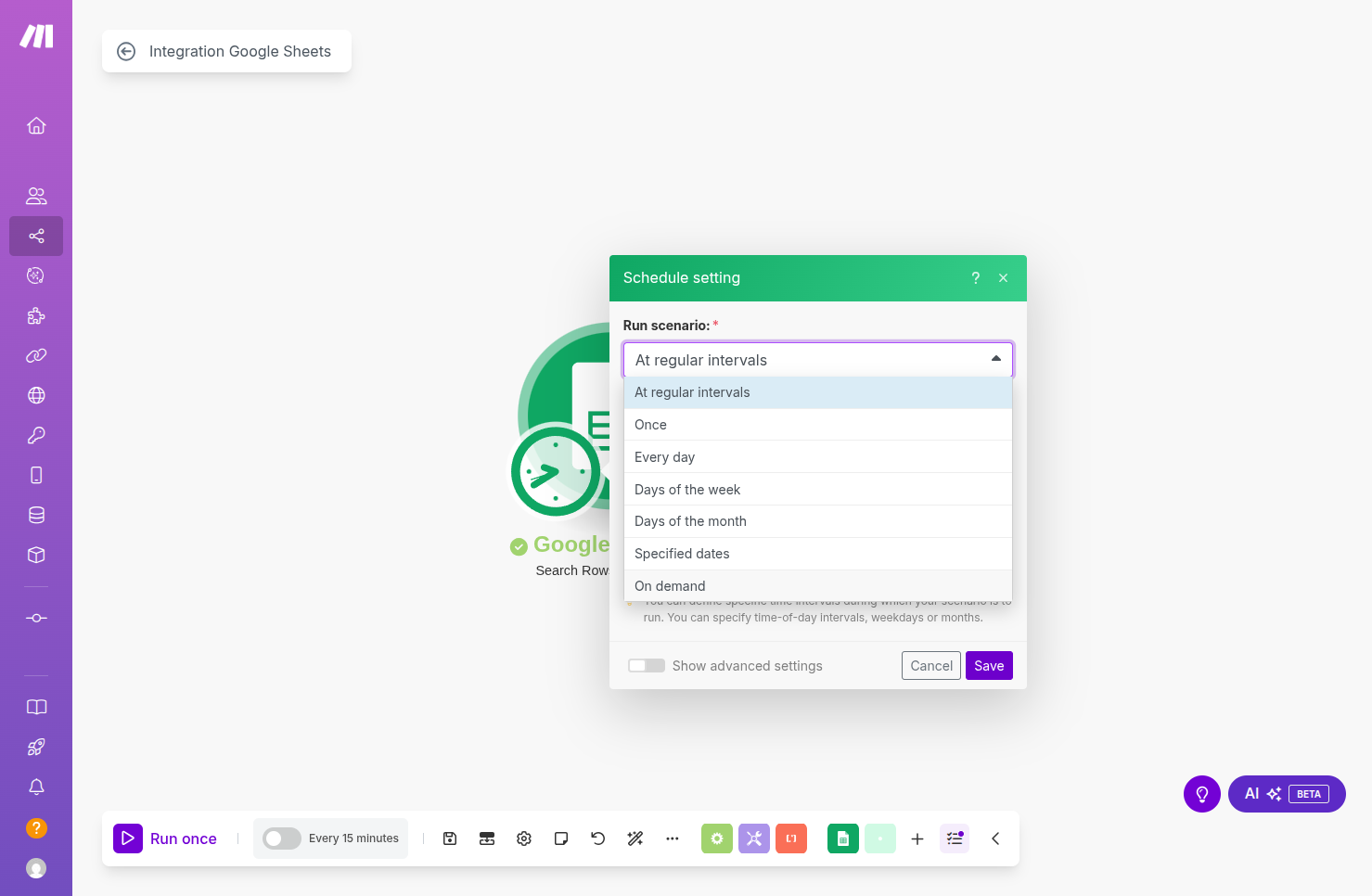Open the Scenarios share icon in the sidebar
This screenshot has height=896, width=1372.
[36, 236]
